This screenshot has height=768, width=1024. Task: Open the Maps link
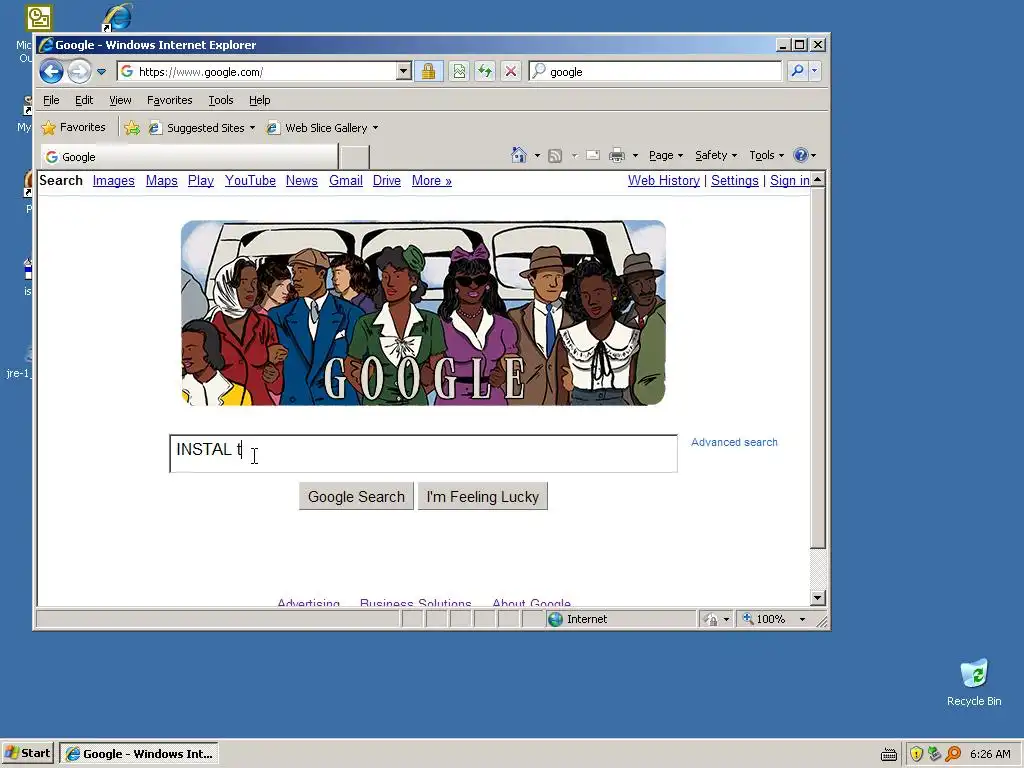click(161, 181)
